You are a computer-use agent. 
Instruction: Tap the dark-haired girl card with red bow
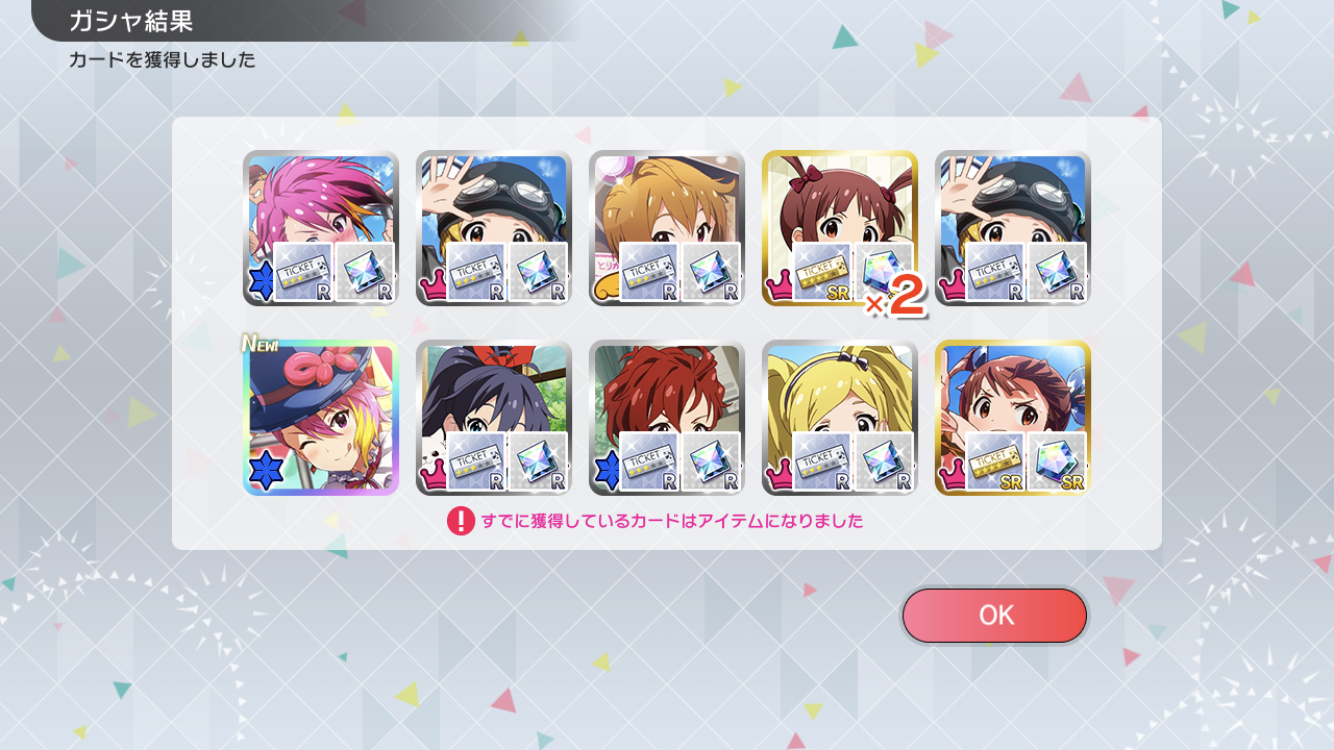[494, 418]
